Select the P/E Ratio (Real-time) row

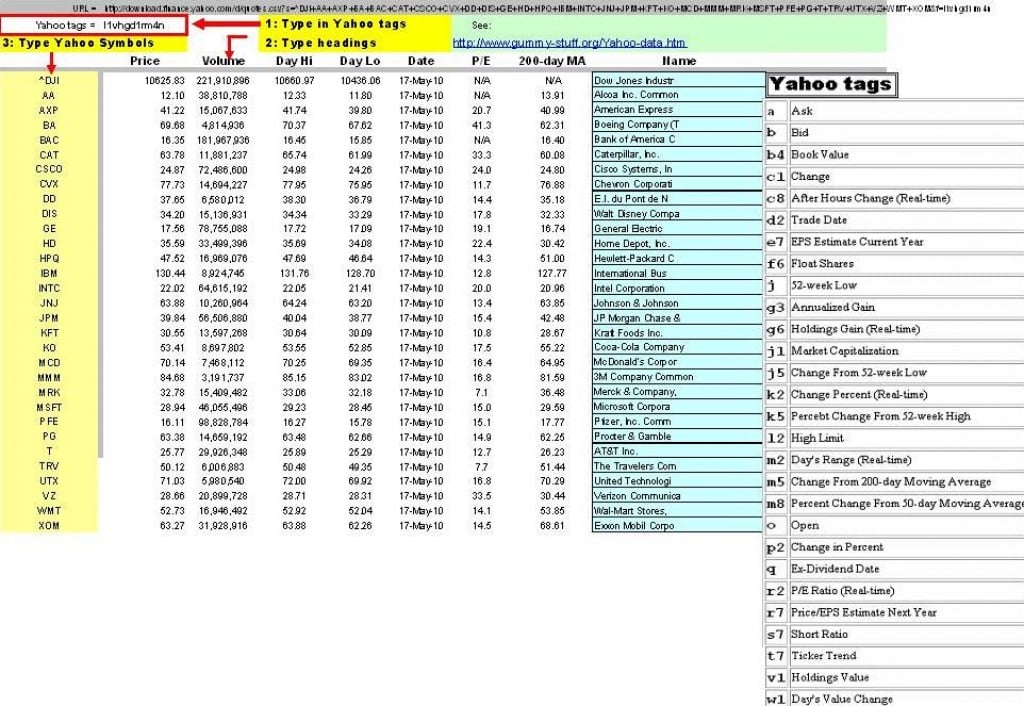point(895,590)
